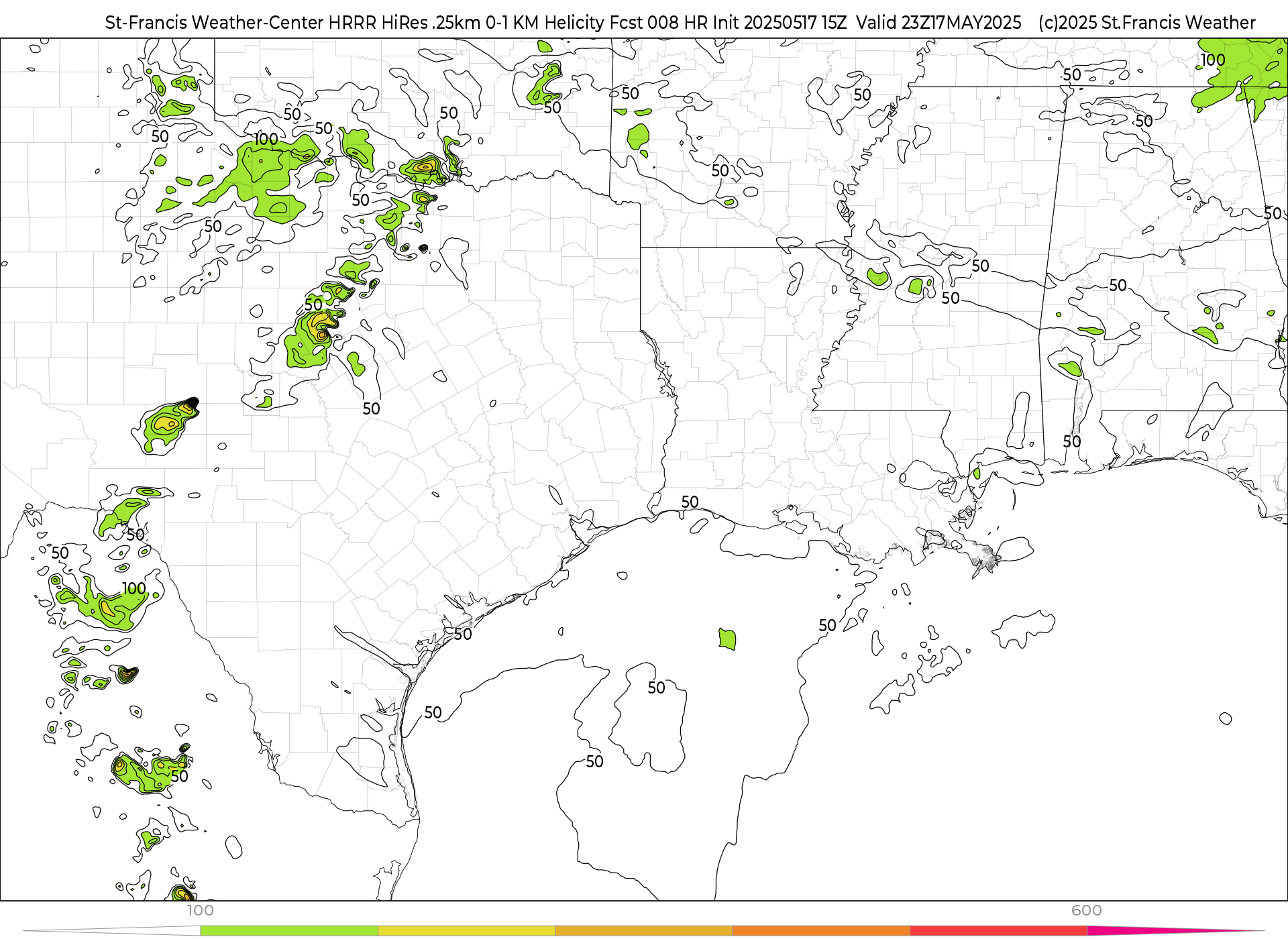Click the '(c)2025 St.Francis Weather' copyright text
Screen dimensions: 1288x939
pyautogui.click(x=1146, y=23)
